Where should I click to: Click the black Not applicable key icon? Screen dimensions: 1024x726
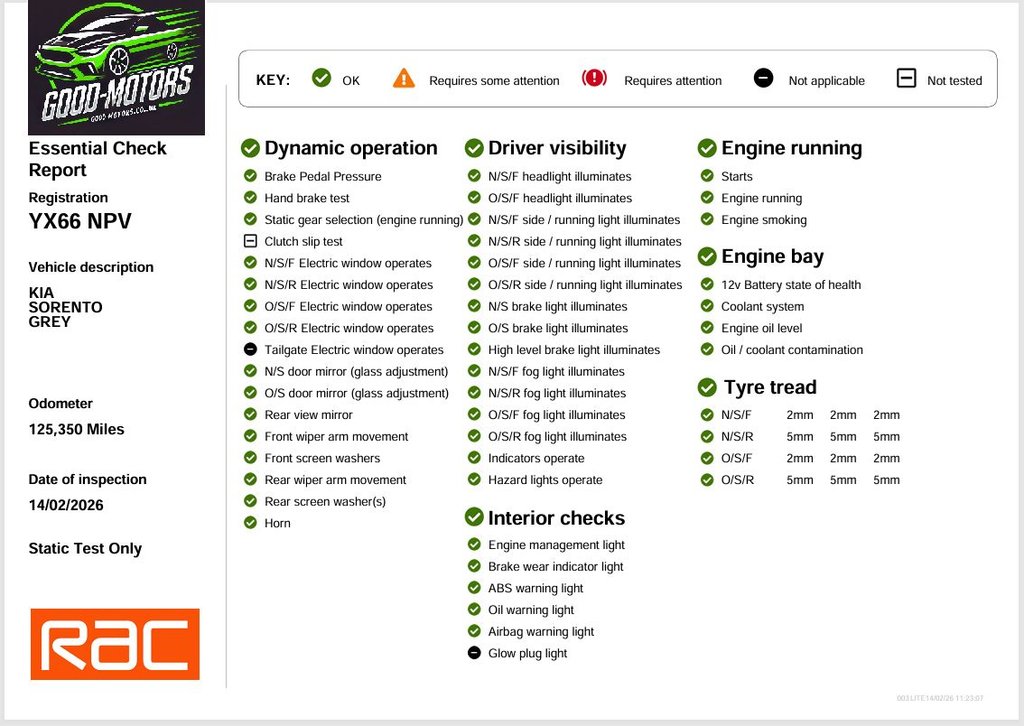pos(763,78)
